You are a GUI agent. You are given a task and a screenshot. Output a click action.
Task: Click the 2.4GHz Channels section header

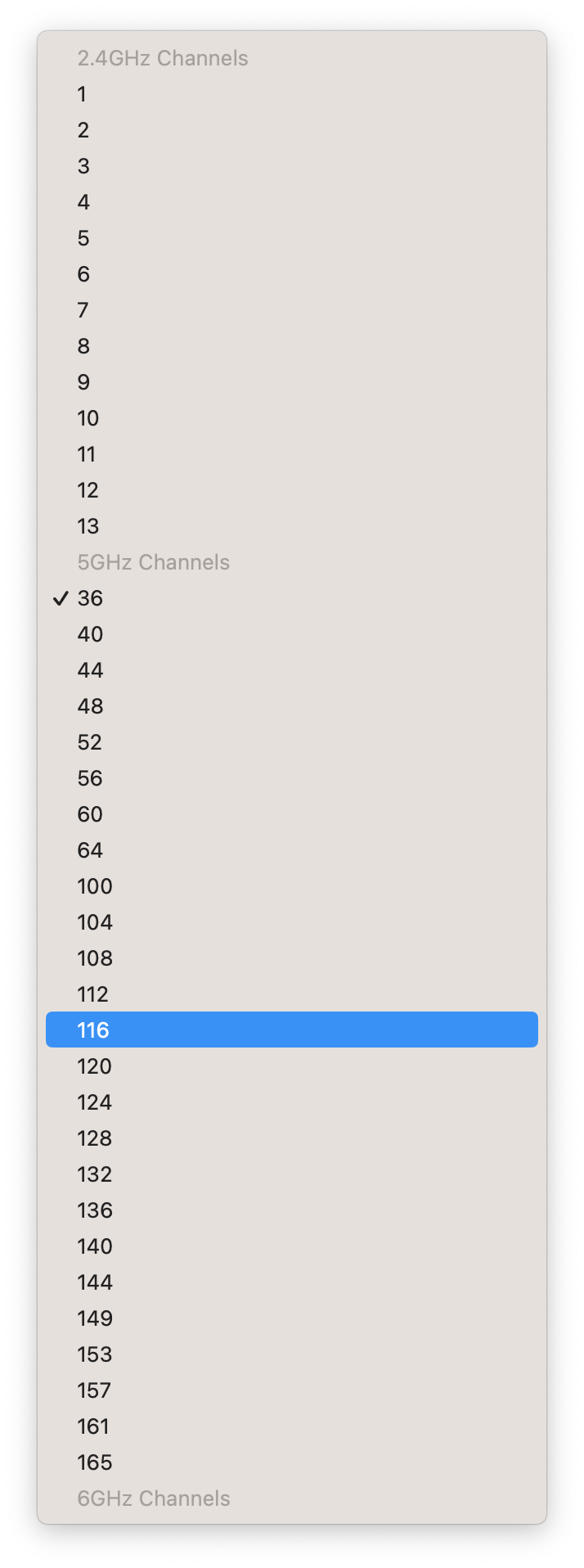click(x=163, y=58)
